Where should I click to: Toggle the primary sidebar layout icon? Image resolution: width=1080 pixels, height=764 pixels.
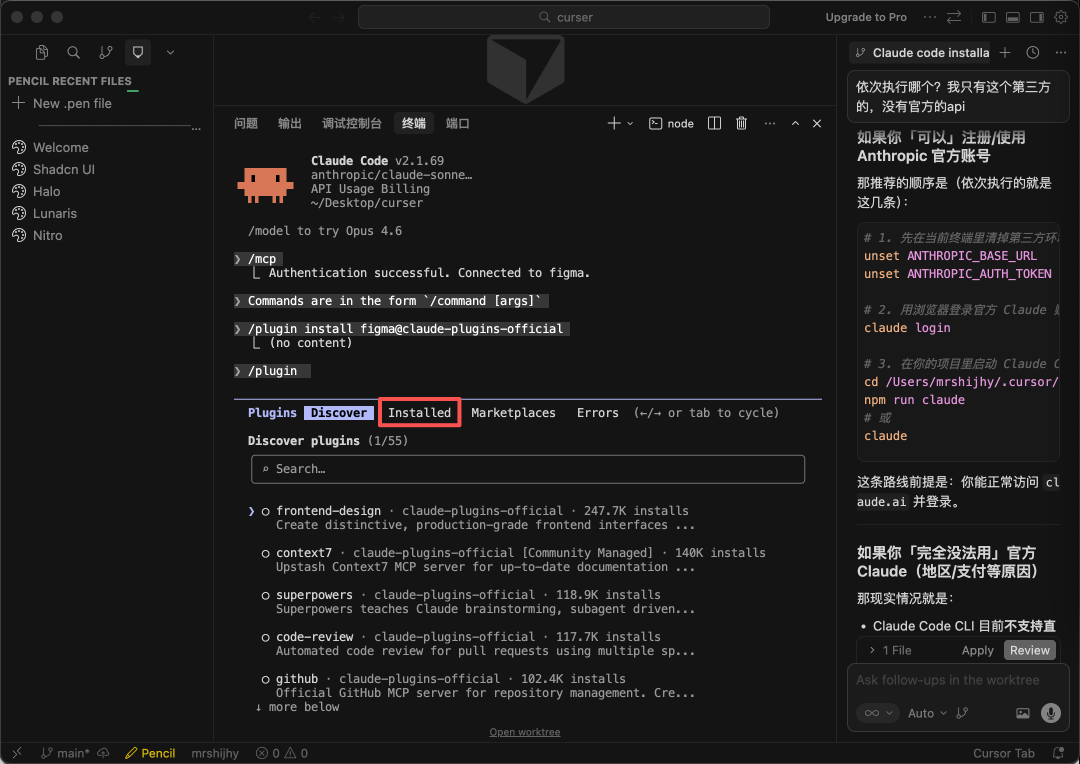click(x=988, y=17)
